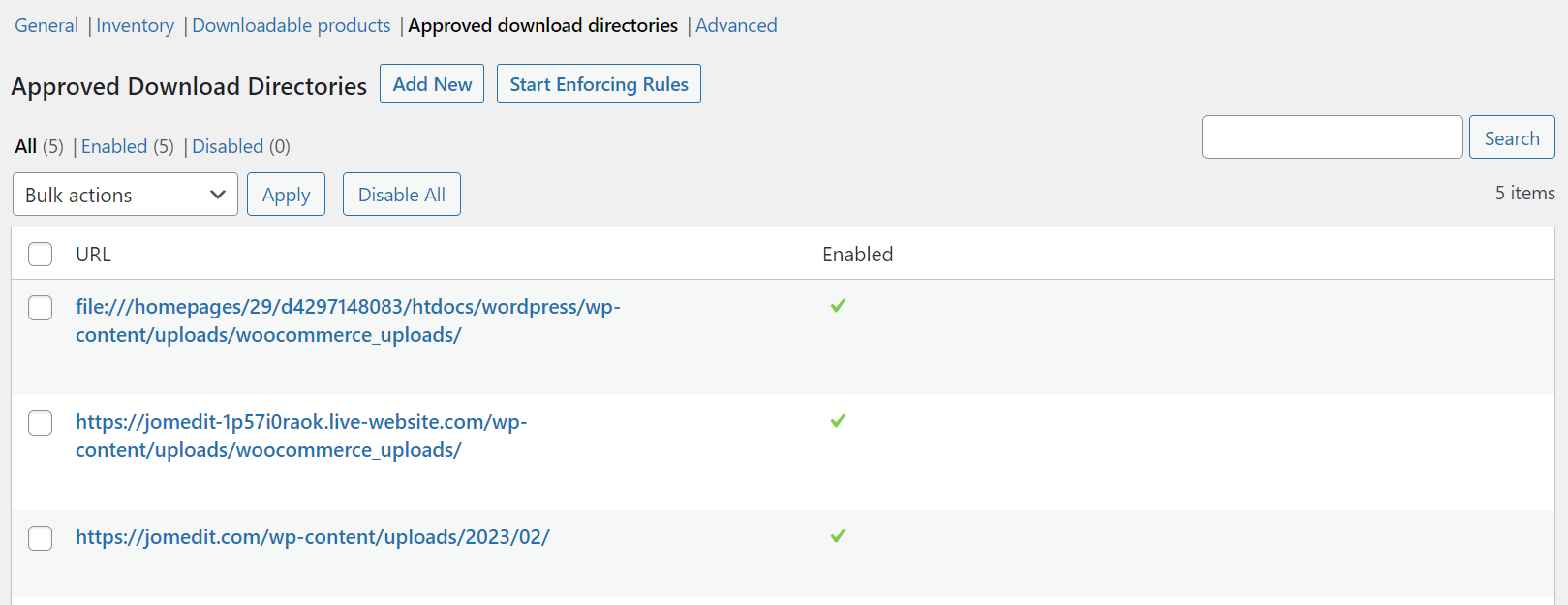Image resolution: width=1568 pixels, height=605 pixels.
Task: Click the Search button
Action: pyautogui.click(x=1512, y=137)
